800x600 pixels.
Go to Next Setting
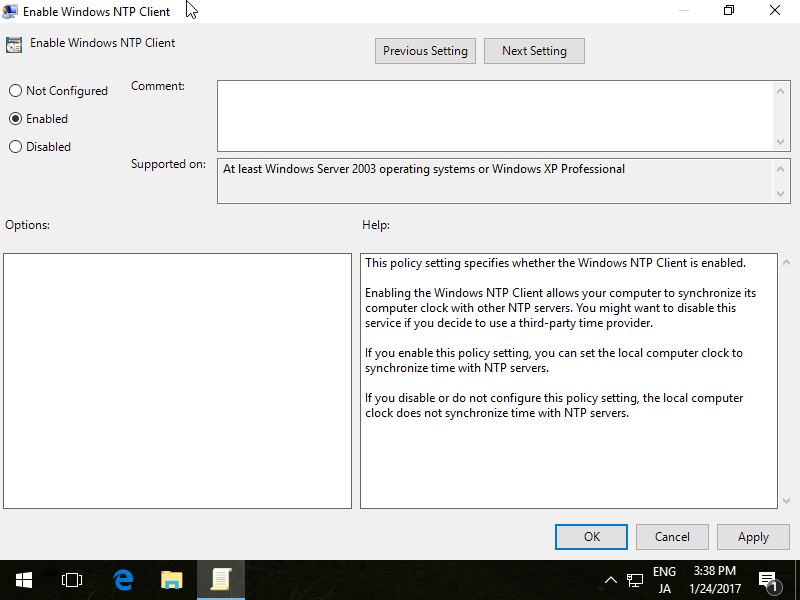tap(534, 51)
